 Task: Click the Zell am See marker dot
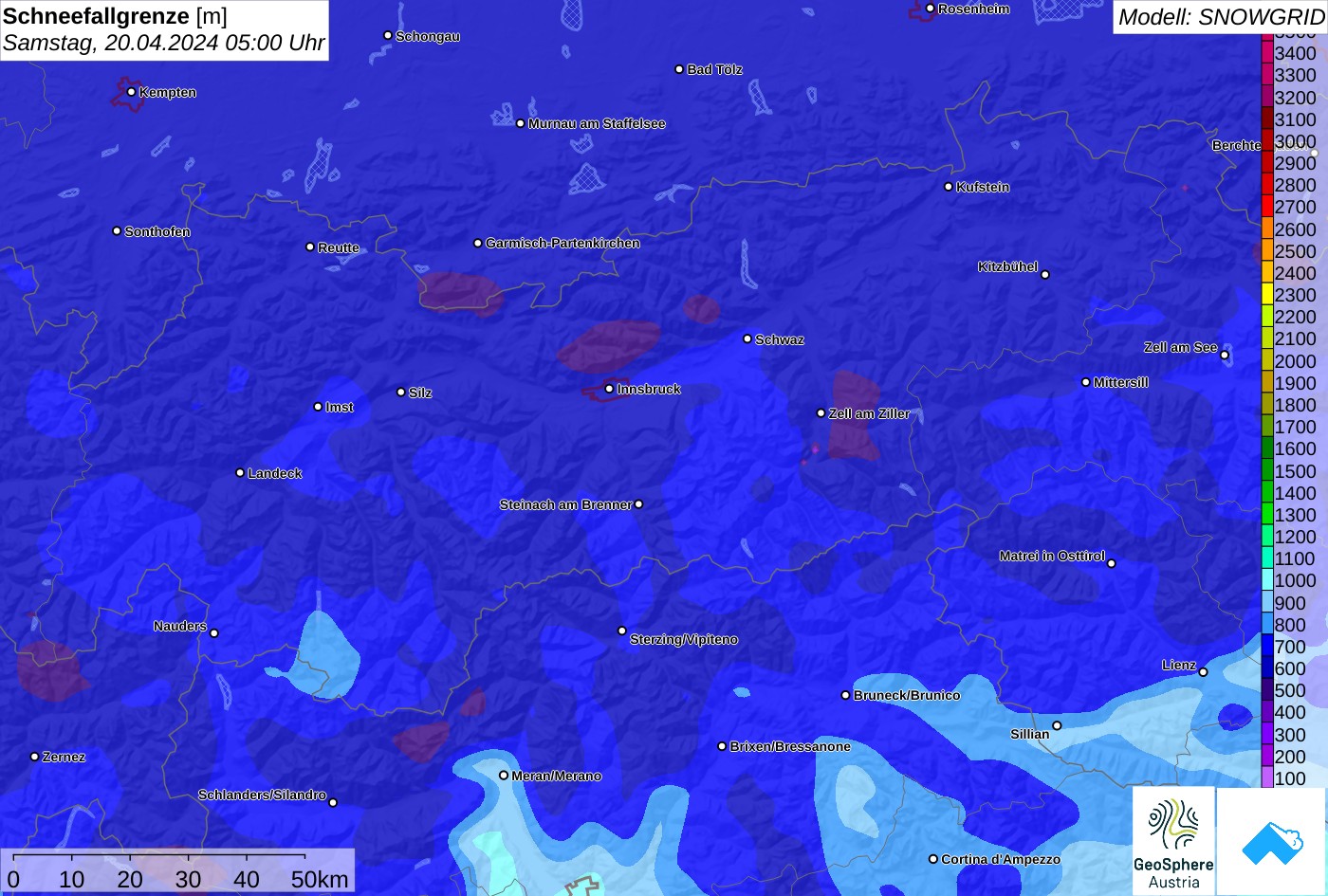[1225, 356]
